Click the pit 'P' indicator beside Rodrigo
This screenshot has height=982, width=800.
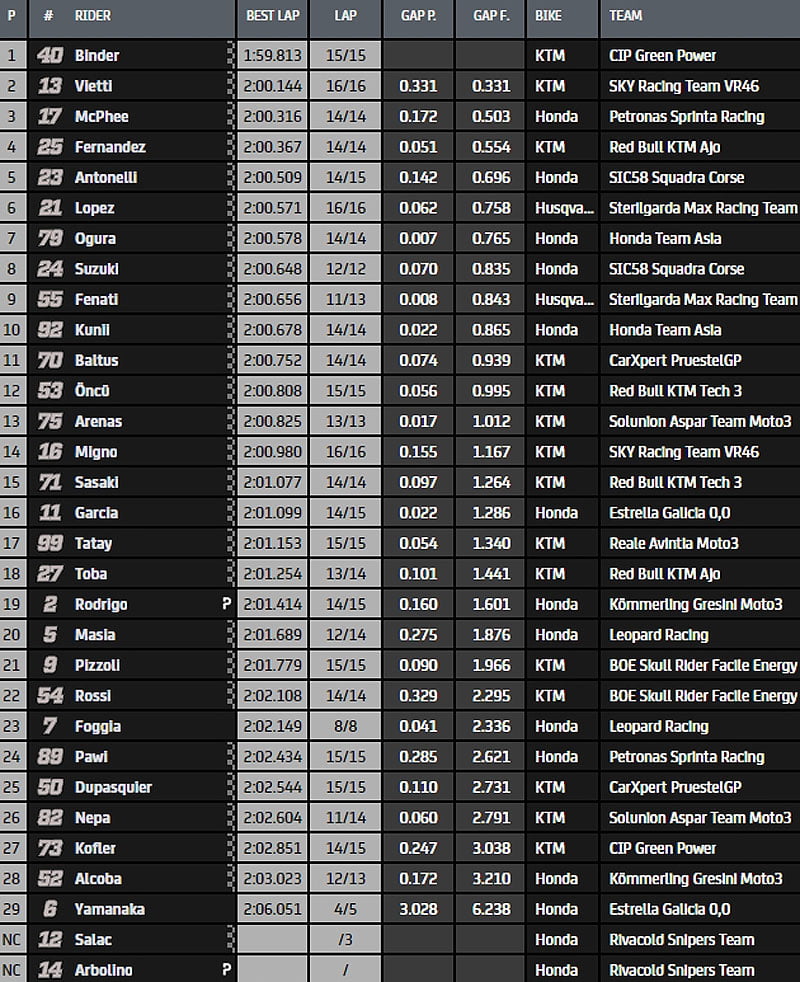click(227, 604)
